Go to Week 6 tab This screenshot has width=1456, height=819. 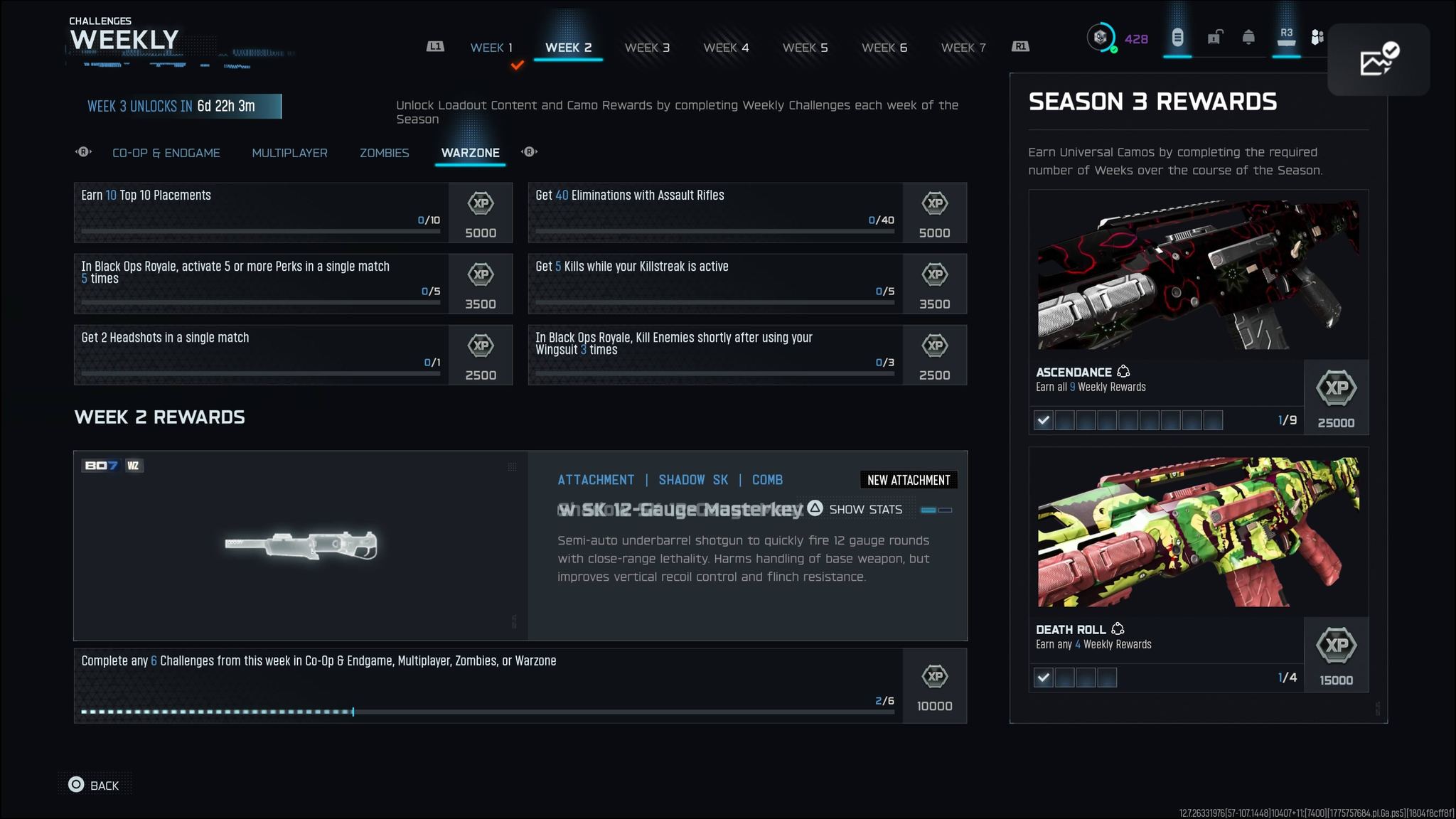pos(884,48)
